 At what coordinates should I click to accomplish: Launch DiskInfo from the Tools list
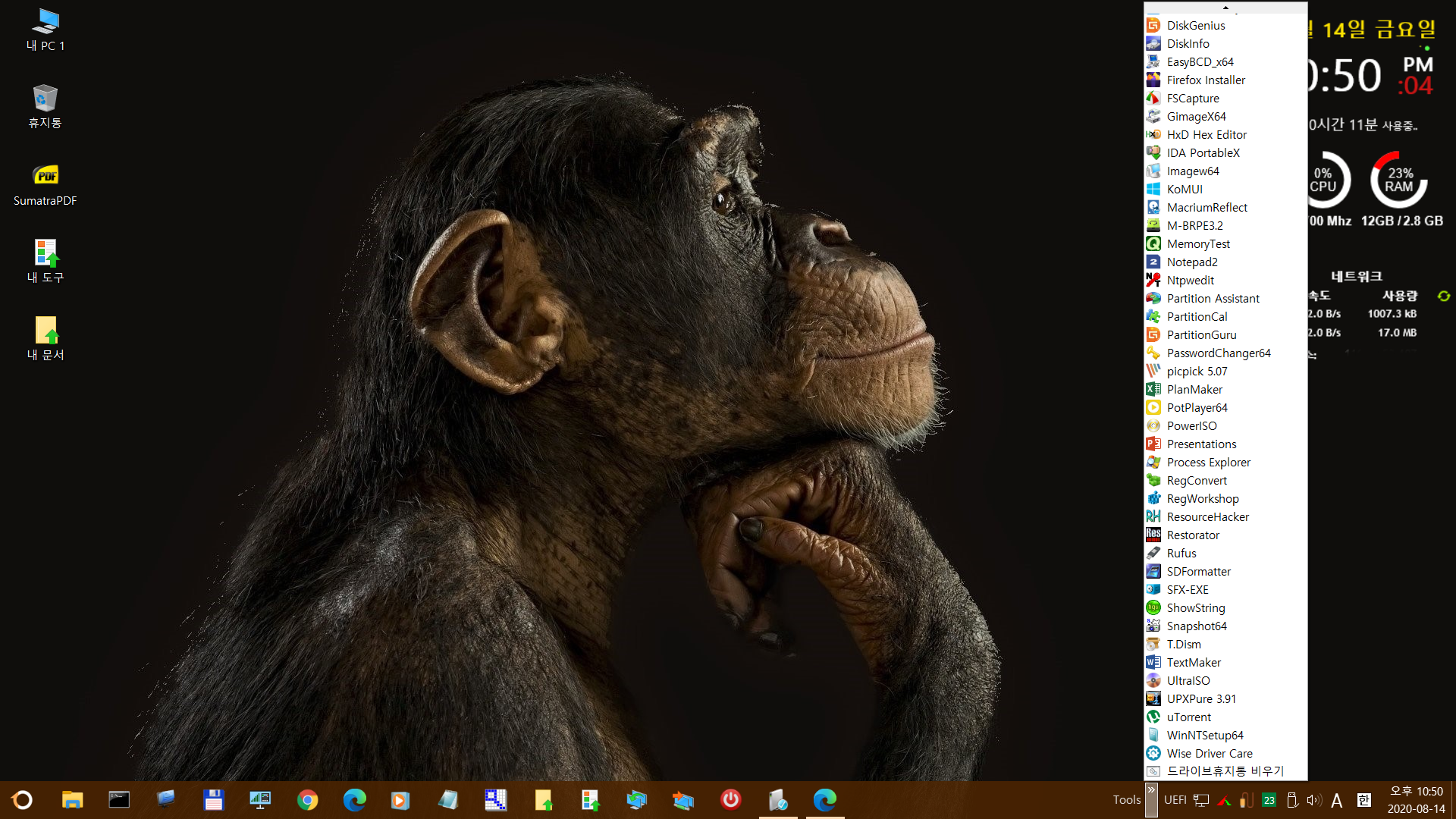(x=1225, y=43)
